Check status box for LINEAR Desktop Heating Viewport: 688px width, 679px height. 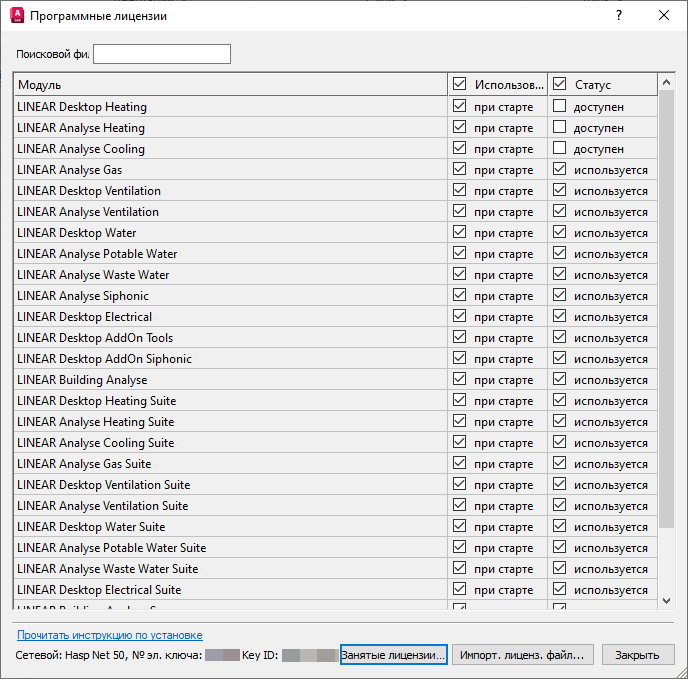point(559,106)
